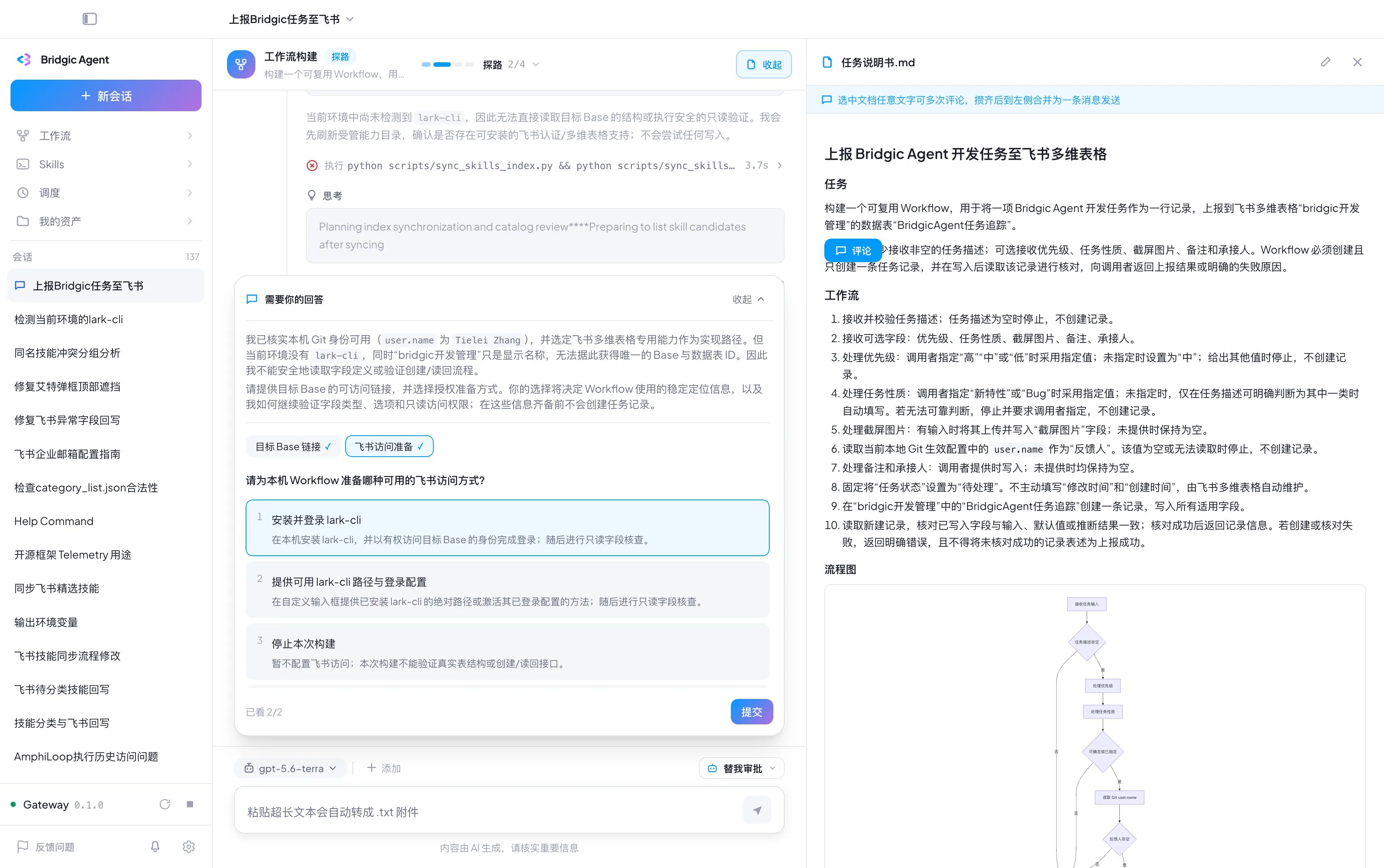The width and height of the screenshot is (1384, 868).
Task: Open the 替我审批 approval mode dropdown
Action: (x=741, y=768)
